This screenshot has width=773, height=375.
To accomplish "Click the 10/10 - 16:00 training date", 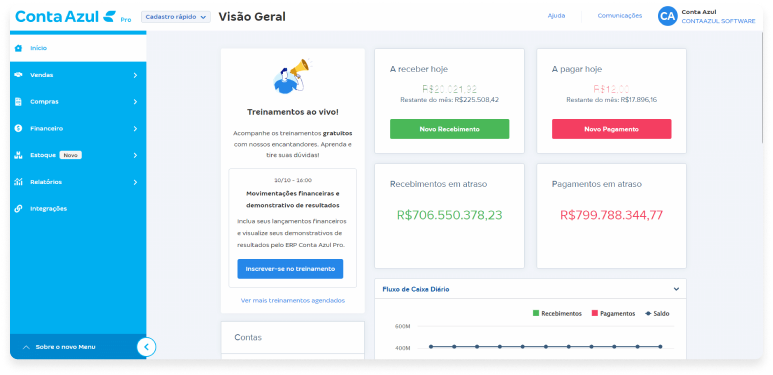I will coord(293,180).
